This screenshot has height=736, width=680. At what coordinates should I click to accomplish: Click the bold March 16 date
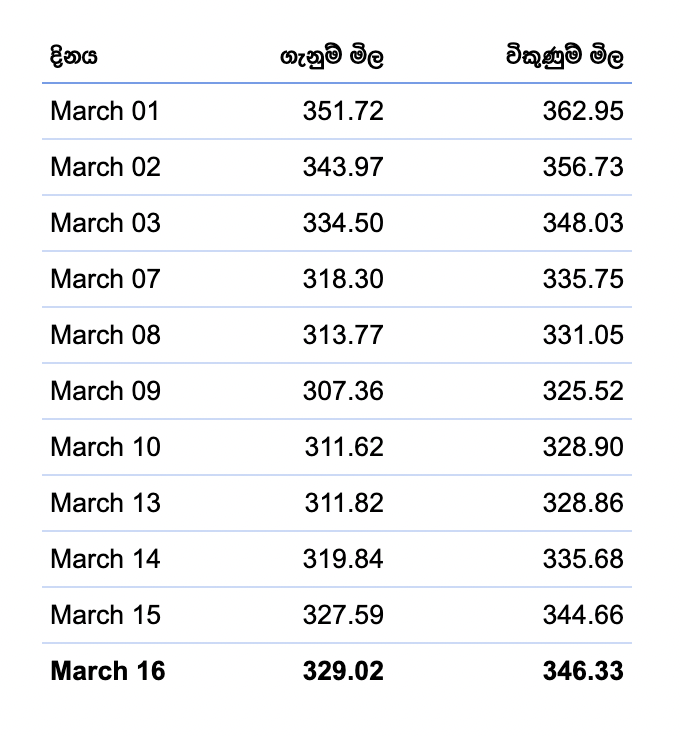tap(108, 671)
